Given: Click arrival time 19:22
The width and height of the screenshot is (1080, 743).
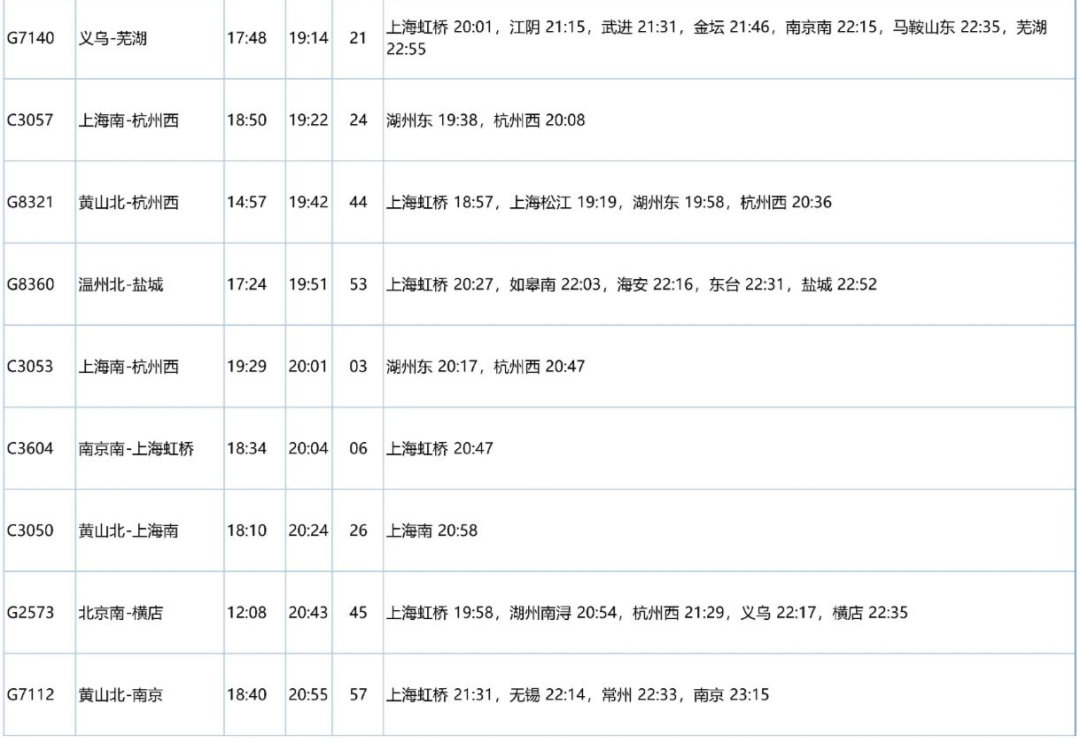Looking at the screenshot, I should (x=308, y=120).
